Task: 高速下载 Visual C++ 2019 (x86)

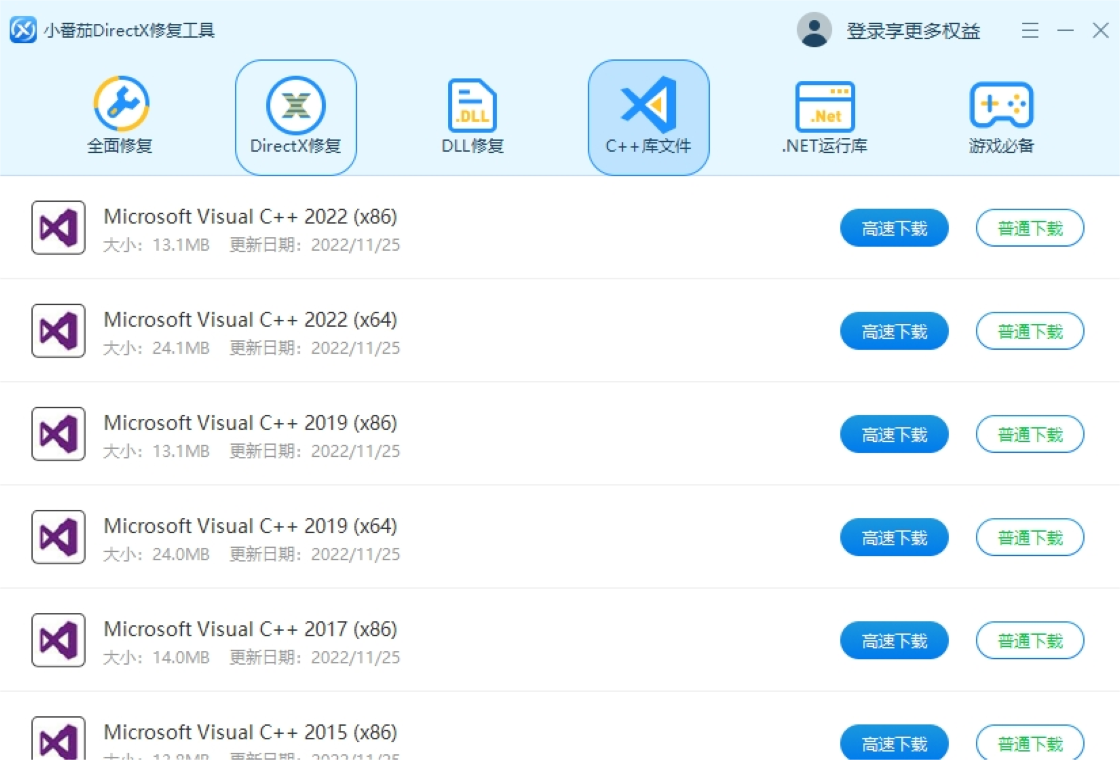Action: [x=894, y=434]
